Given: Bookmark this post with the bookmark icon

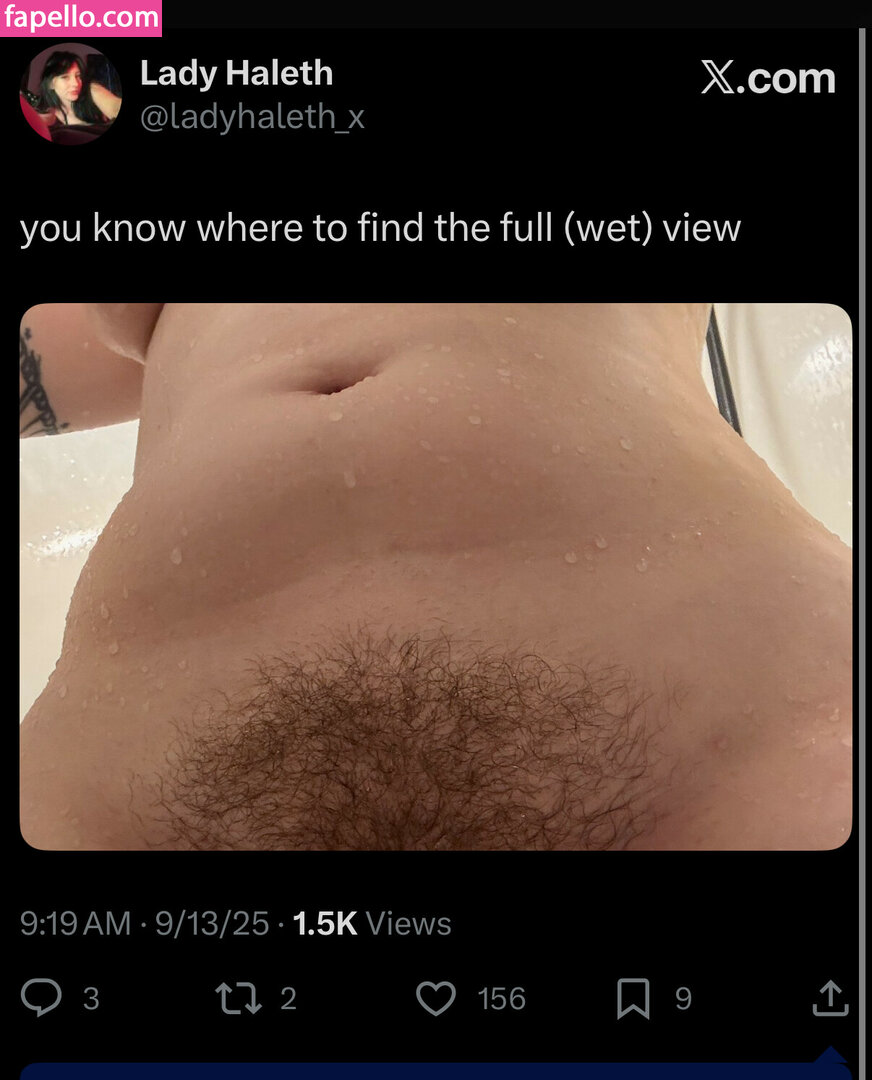Looking at the screenshot, I should [x=633, y=998].
